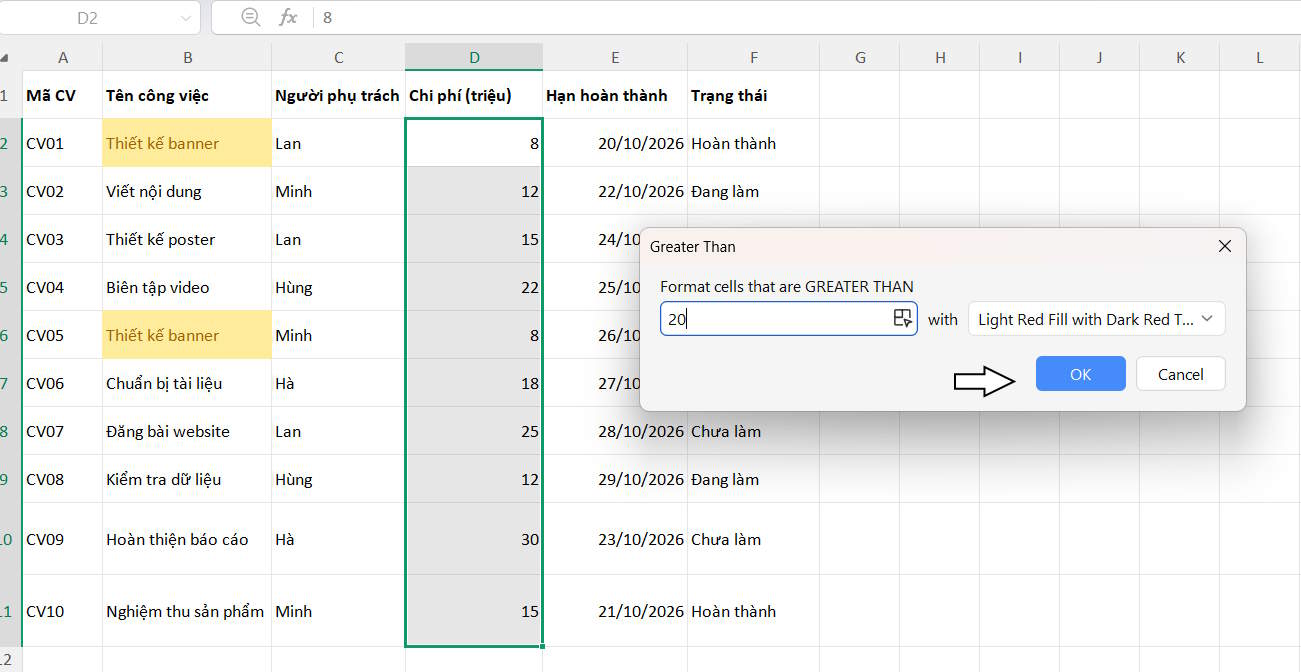This screenshot has height=672, width=1301.
Task: Select the cost cell with value 22
Action: (475, 287)
